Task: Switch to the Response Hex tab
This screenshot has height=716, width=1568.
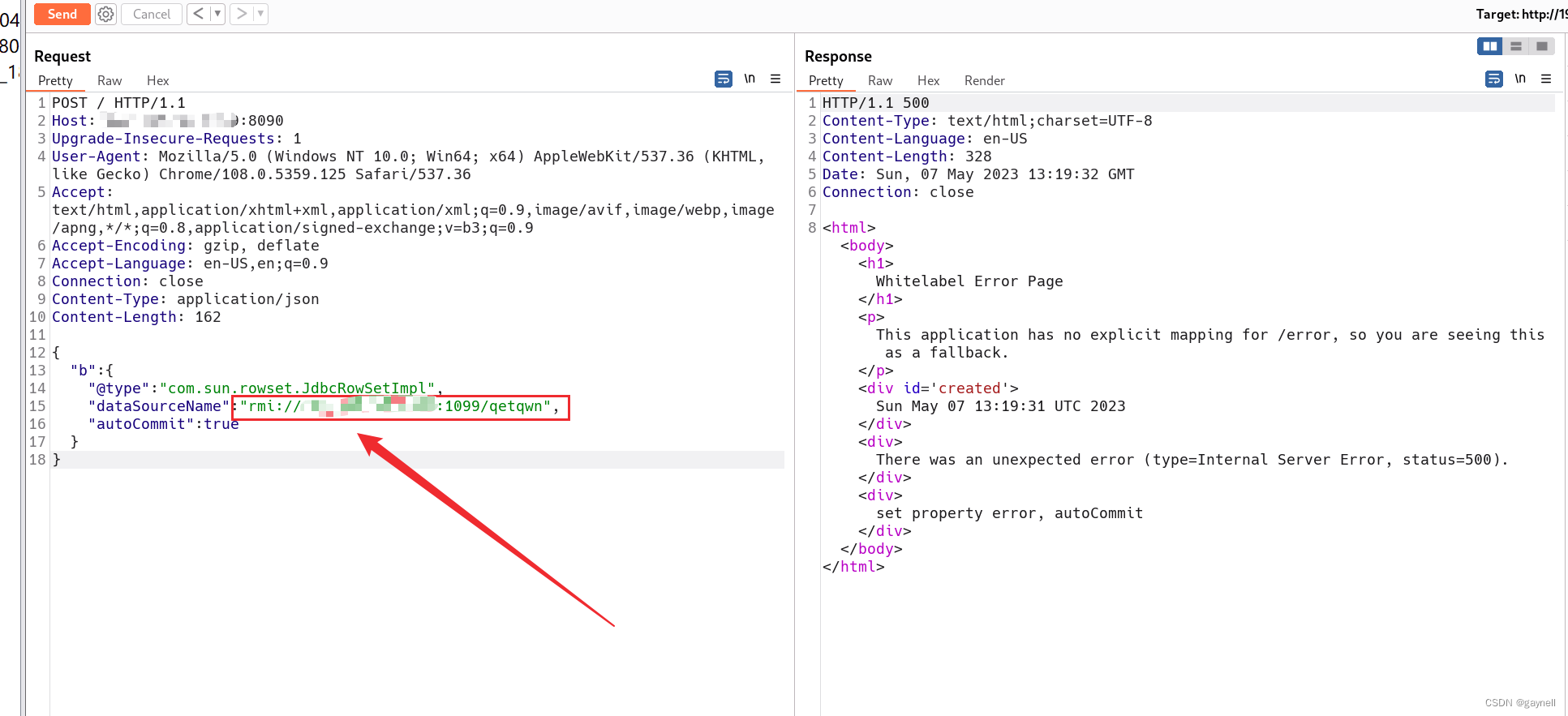Action: pos(928,80)
